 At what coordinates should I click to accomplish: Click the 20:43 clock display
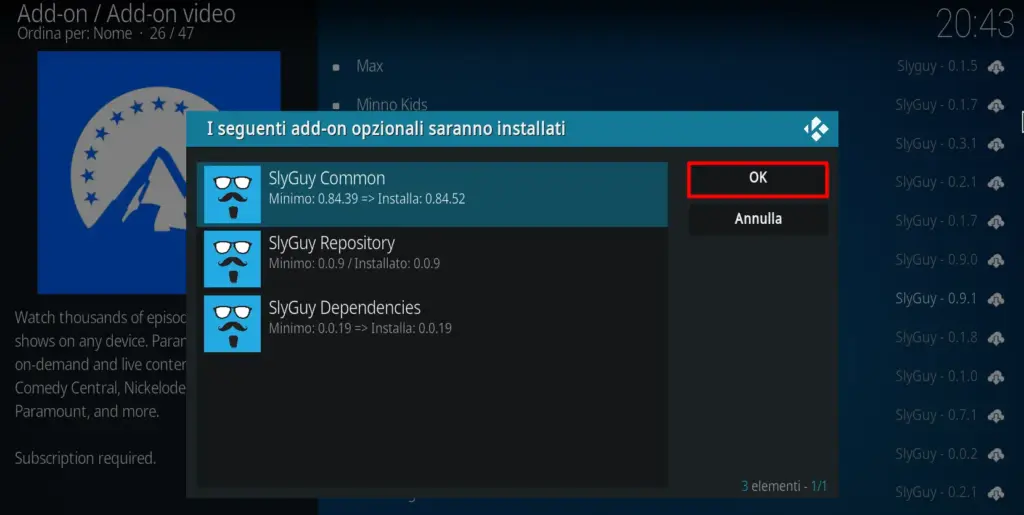pos(975,24)
